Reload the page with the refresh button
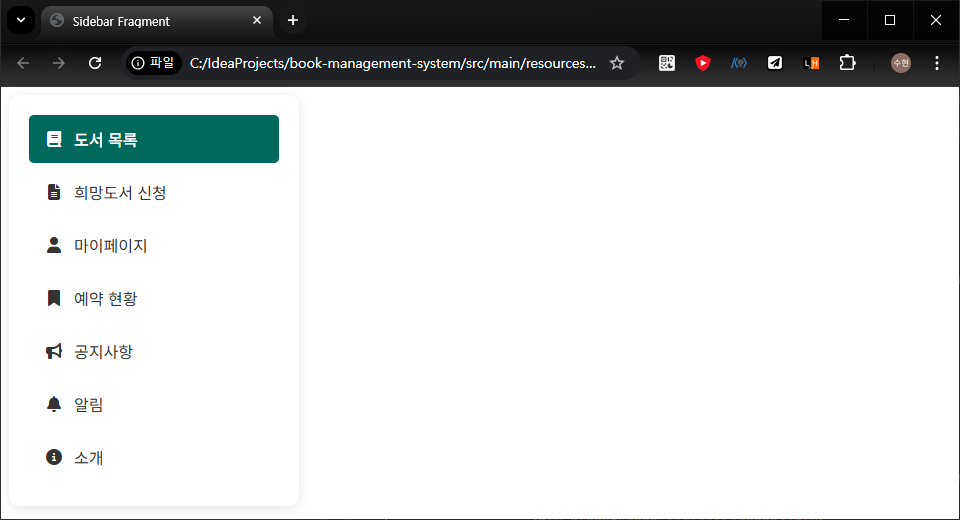960x520 pixels. click(x=95, y=63)
